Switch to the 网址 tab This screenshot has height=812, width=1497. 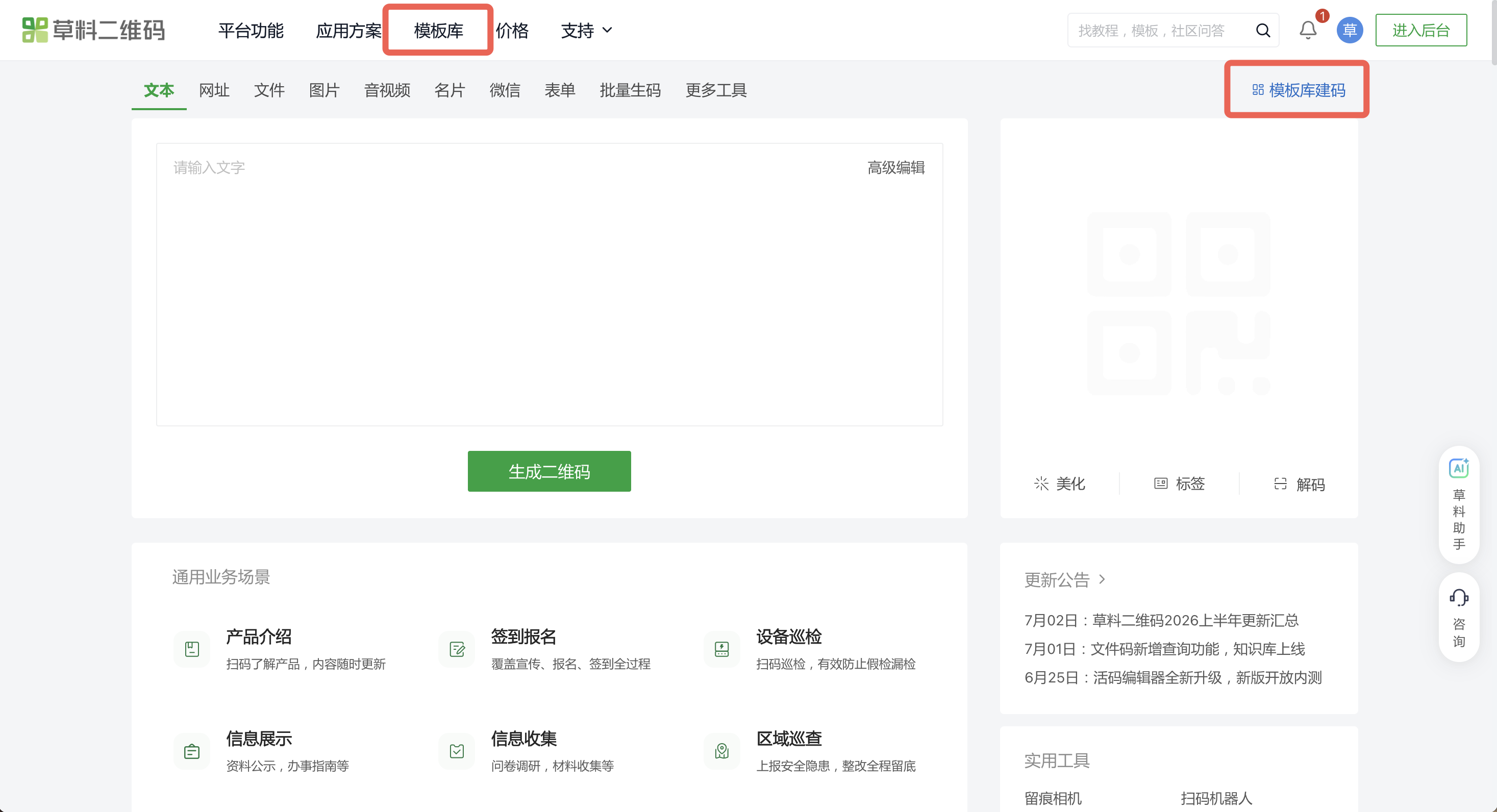214,90
